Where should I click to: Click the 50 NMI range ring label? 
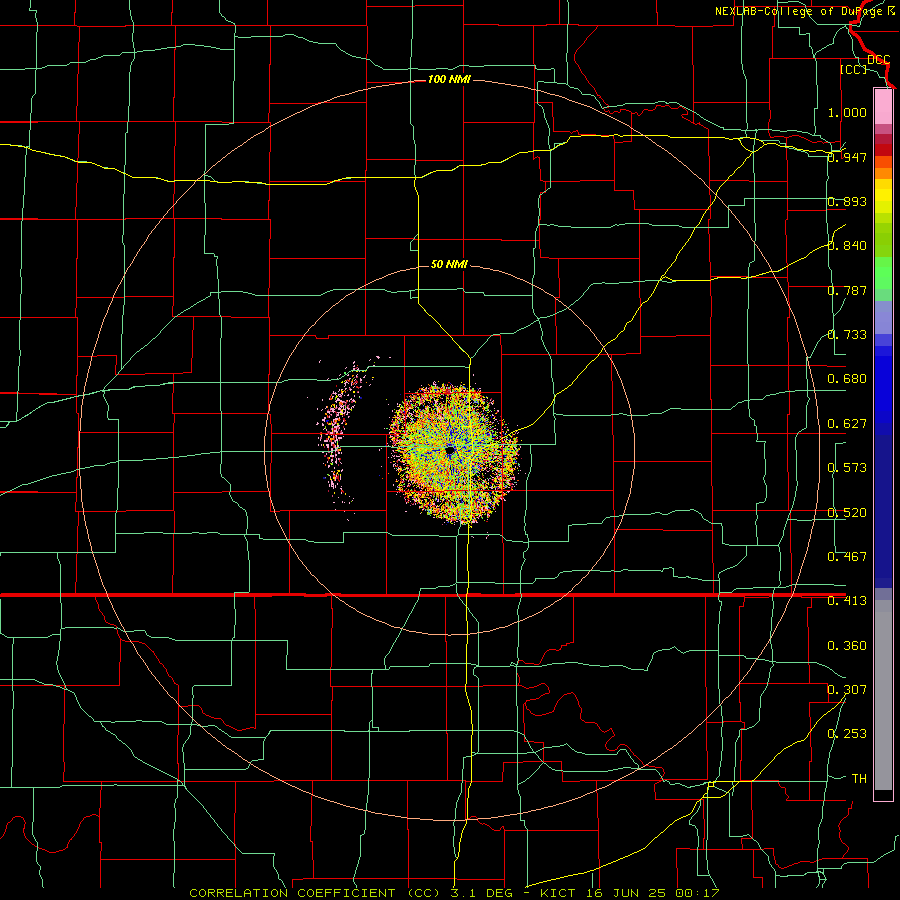(x=449, y=264)
